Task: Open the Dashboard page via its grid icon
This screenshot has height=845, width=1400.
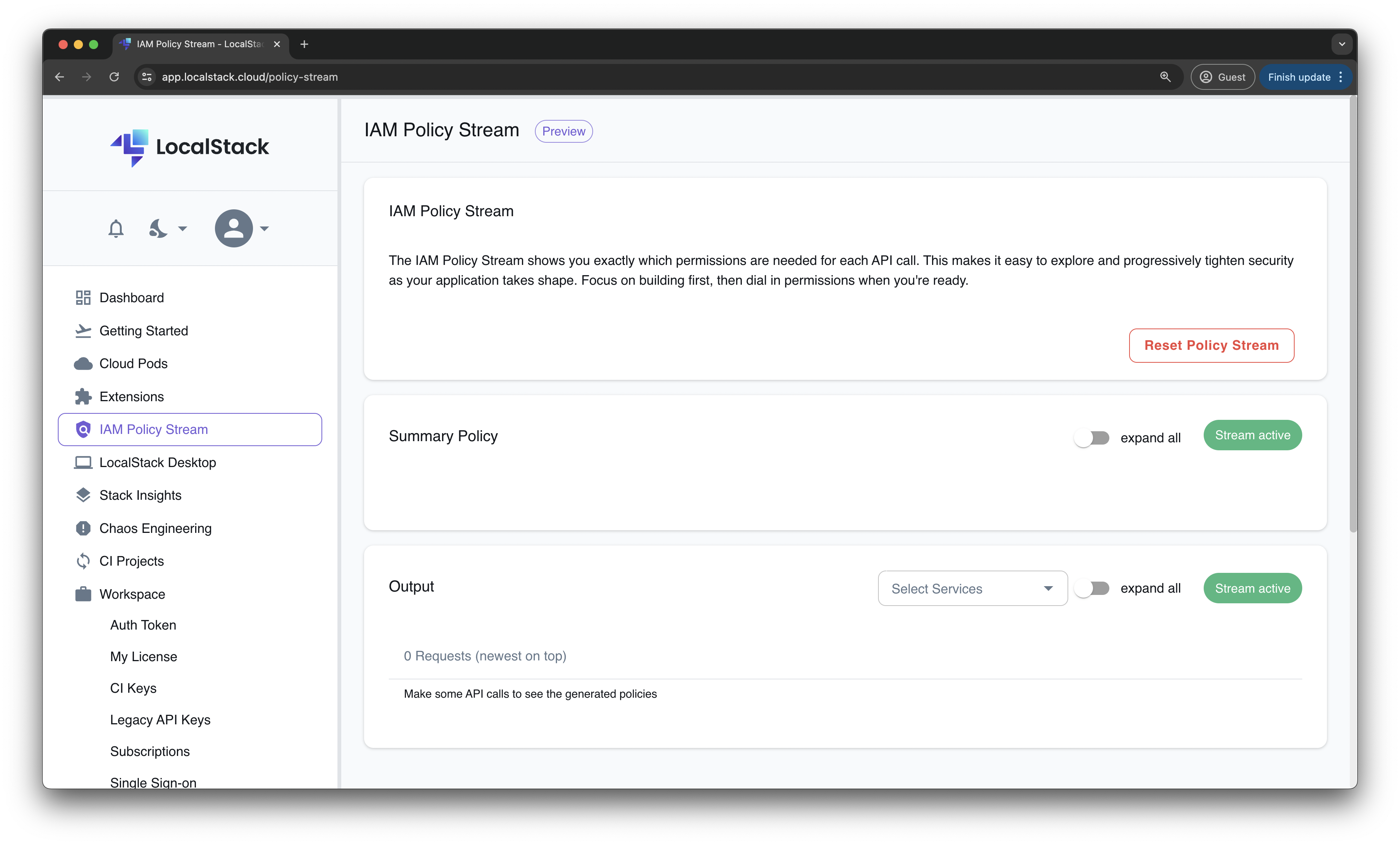Action: [x=83, y=297]
